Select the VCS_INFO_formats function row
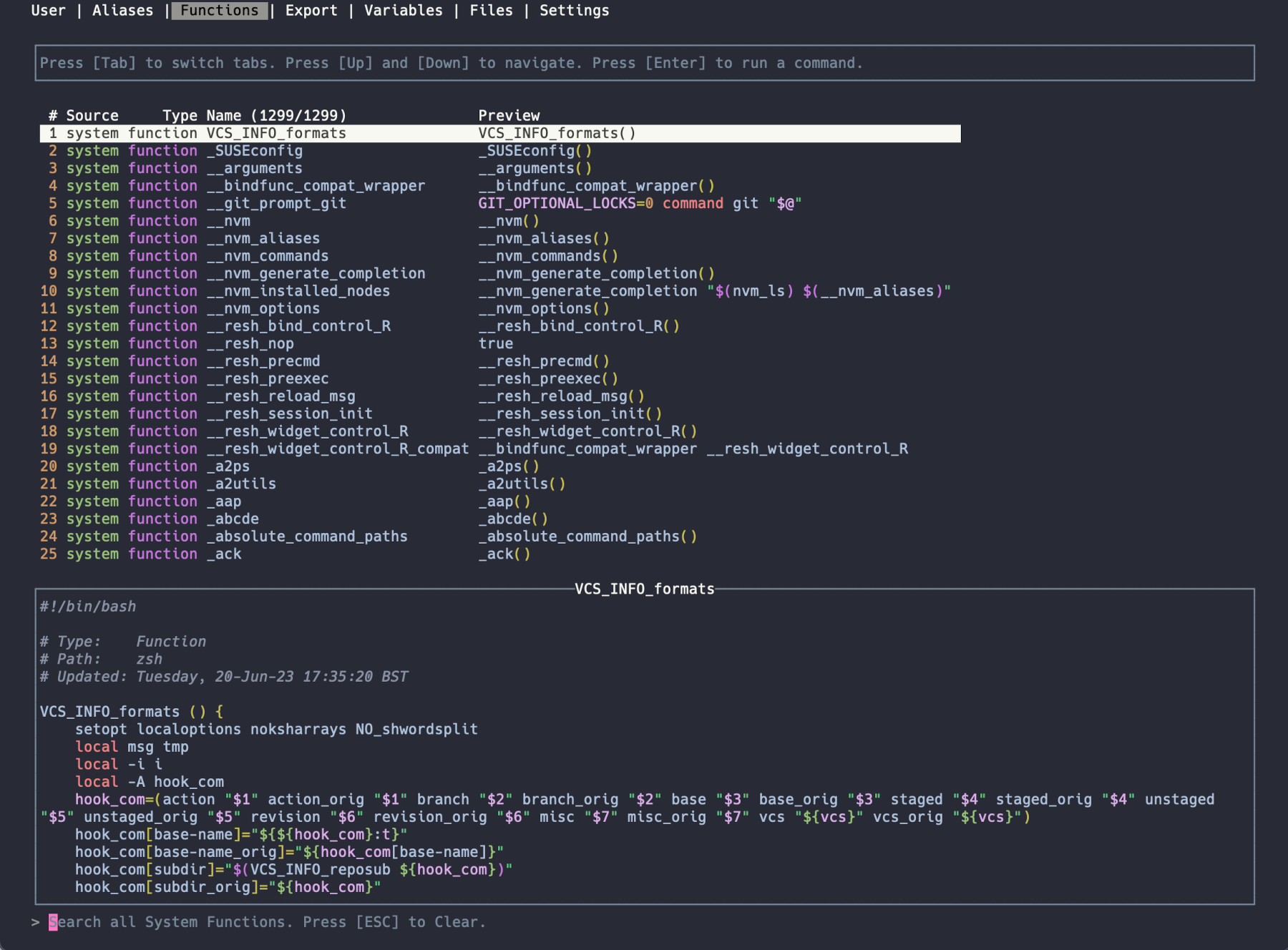 pos(276,134)
